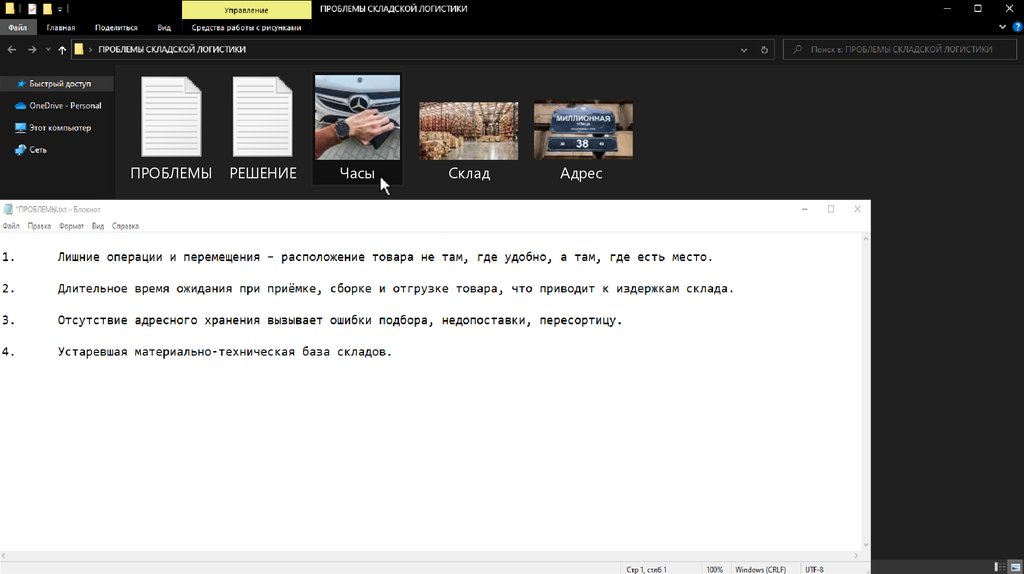Screen dimensions: 1024x574
Task: Select the Склад image thumbnail
Action: (468, 131)
